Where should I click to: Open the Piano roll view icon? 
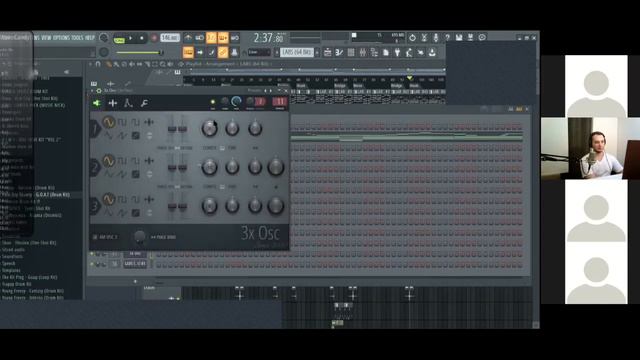(339, 52)
